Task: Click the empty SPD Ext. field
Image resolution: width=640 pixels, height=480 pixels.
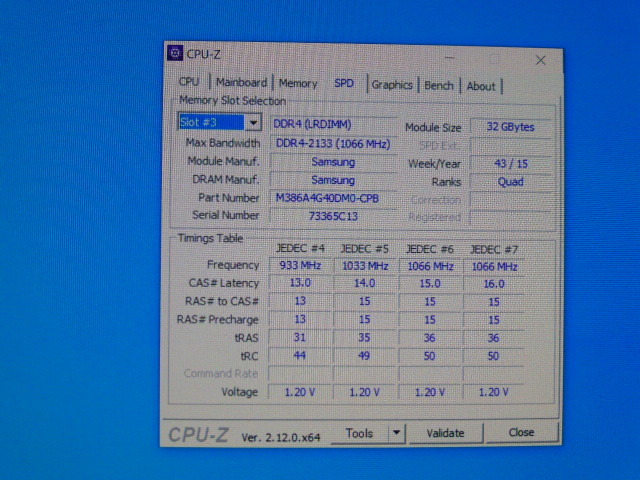Action: pyautogui.click(x=510, y=146)
